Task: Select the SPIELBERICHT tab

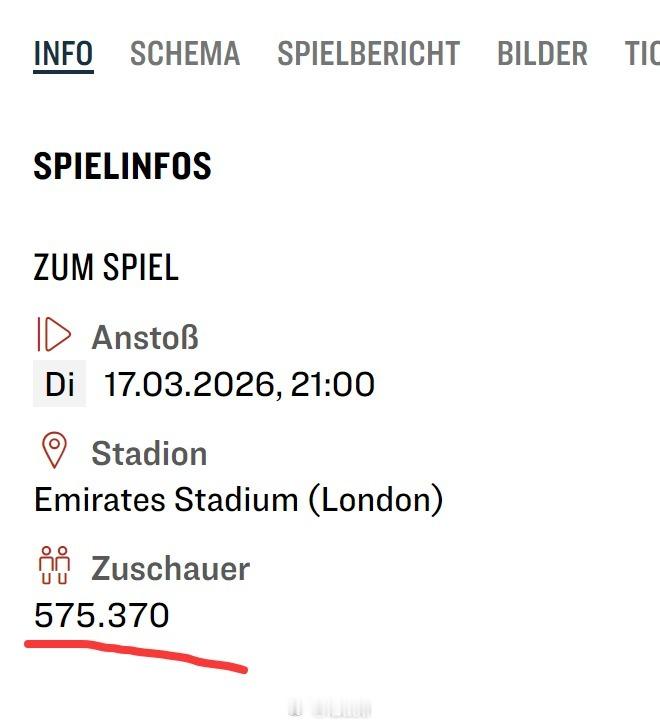Action: (368, 53)
